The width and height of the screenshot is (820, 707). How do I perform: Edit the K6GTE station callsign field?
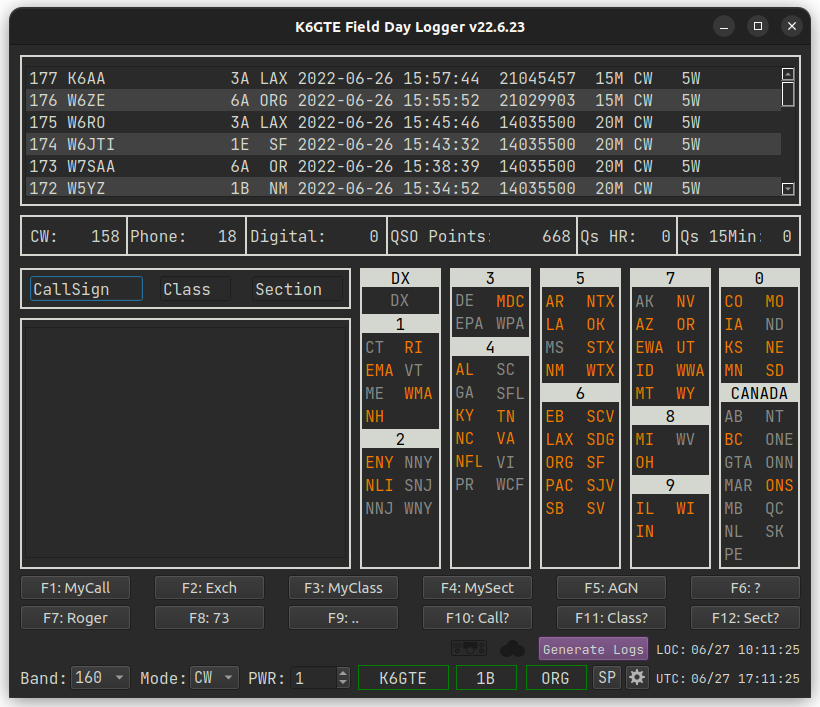click(x=403, y=678)
